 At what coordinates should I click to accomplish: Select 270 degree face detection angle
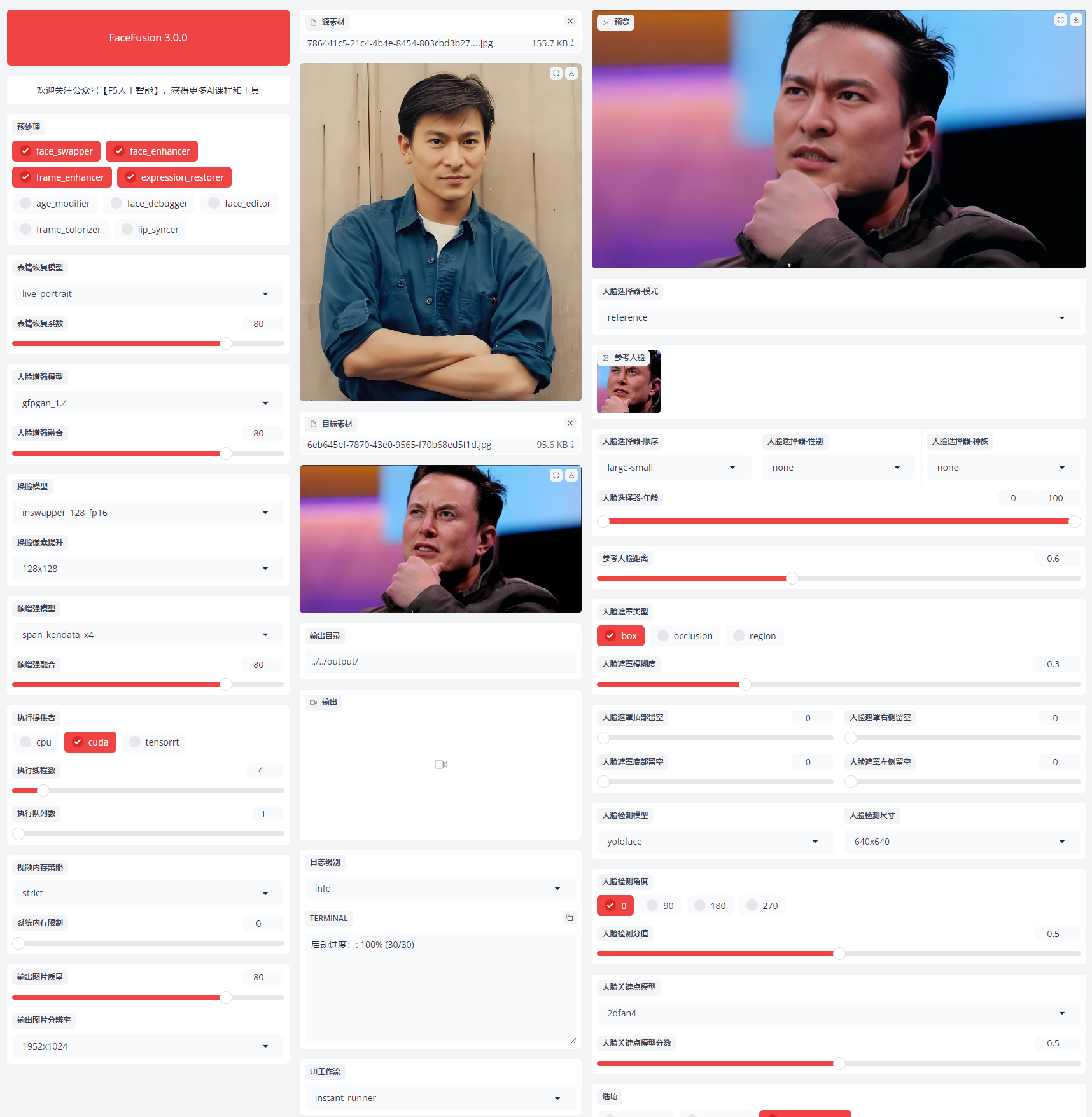762,906
